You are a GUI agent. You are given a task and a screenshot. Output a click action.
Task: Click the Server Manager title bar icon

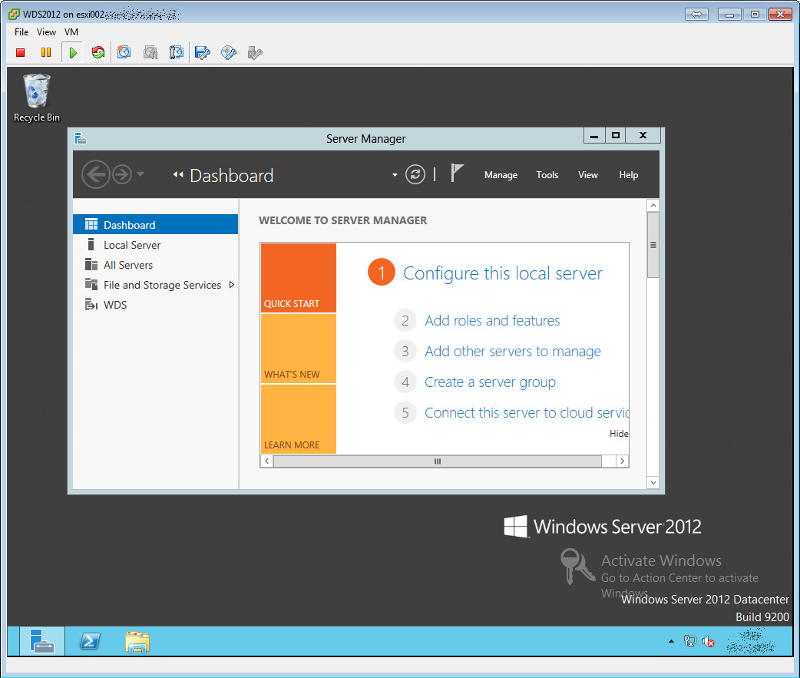[x=81, y=139]
